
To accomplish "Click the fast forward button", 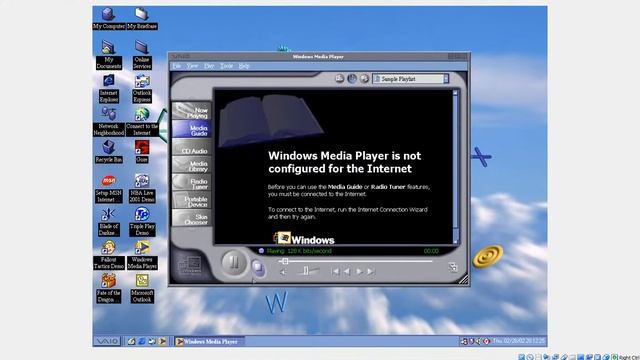I will click(359, 271).
